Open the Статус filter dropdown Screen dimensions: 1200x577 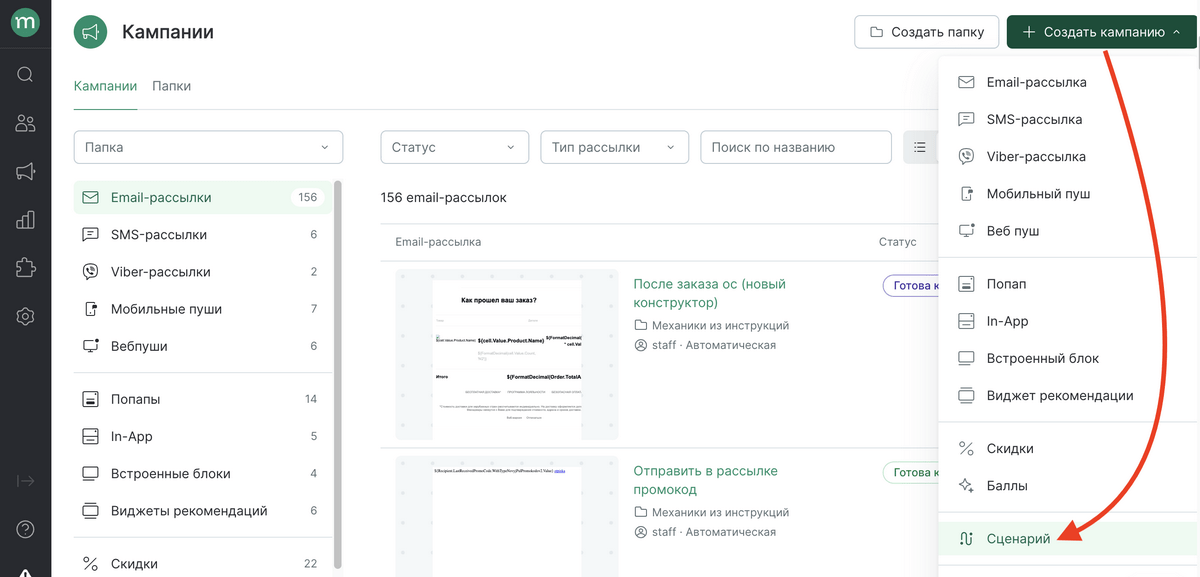(455, 147)
